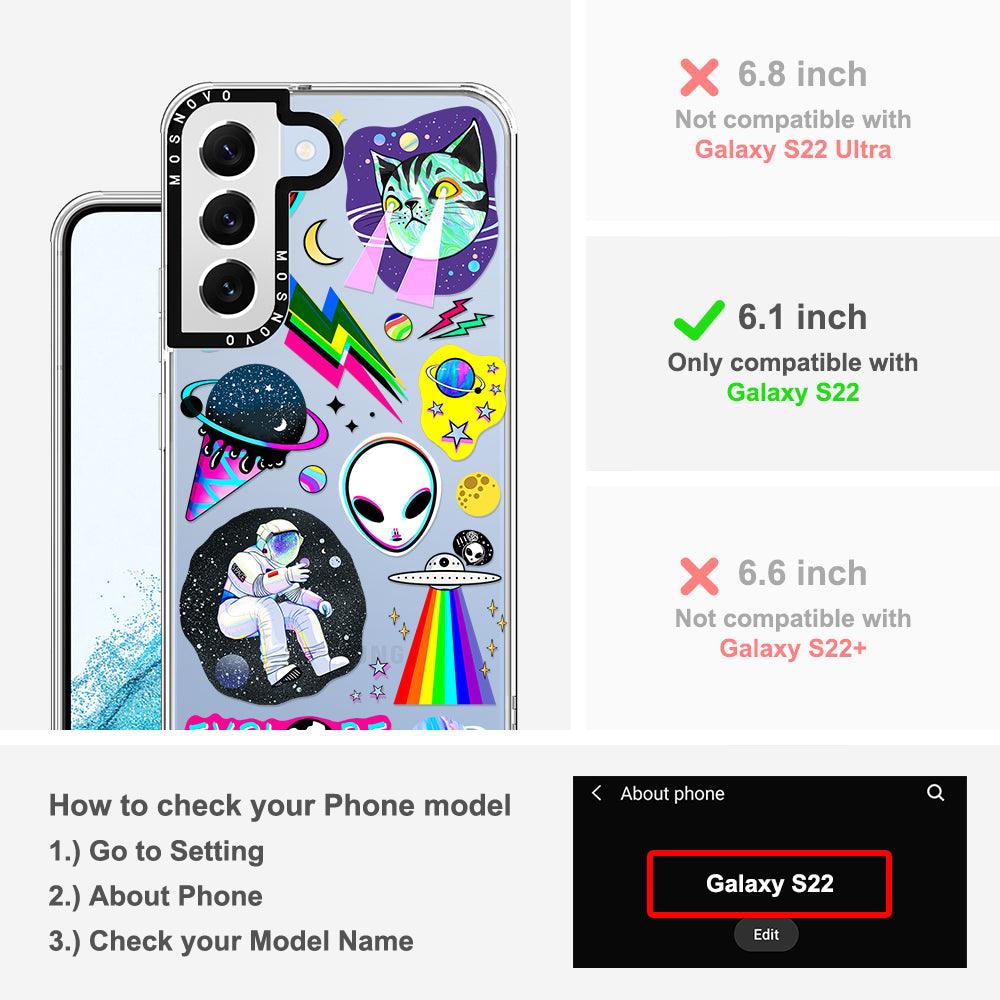Click the astronaut sticker on the case
This screenshot has height=1000, width=1000.
pos(274,607)
